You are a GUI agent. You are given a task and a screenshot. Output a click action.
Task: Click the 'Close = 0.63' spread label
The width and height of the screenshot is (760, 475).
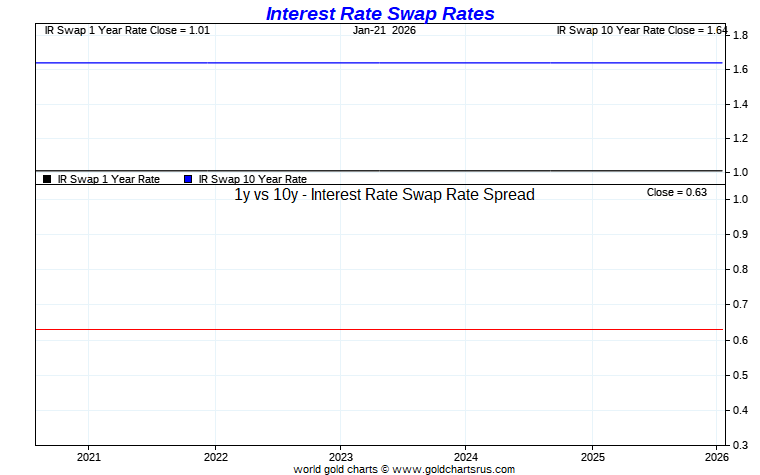coord(677,192)
